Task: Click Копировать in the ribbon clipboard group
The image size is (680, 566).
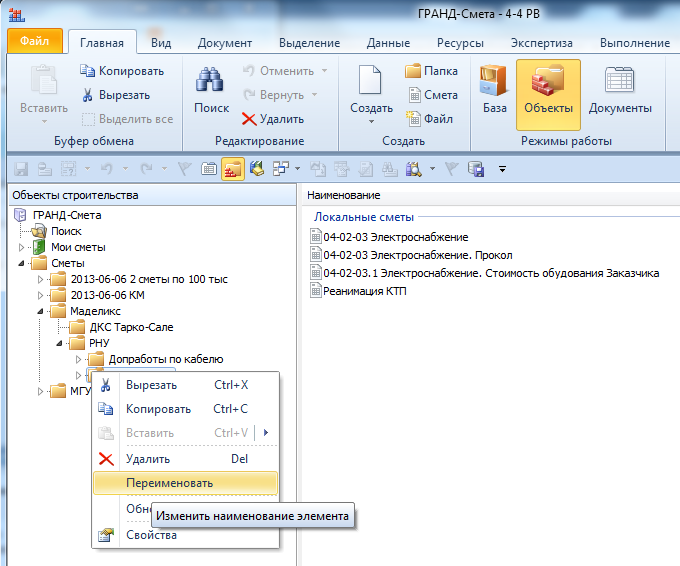Action: pos(122,71)
